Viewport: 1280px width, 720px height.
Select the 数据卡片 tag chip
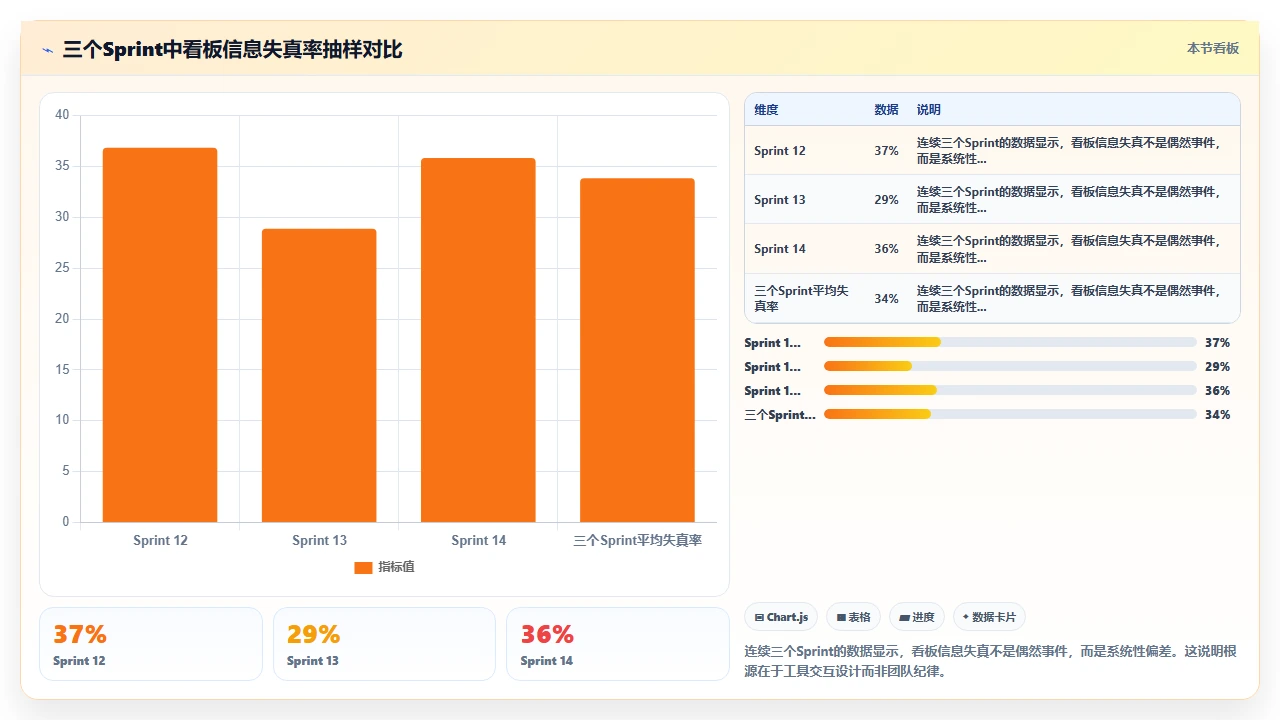(989, 617)
